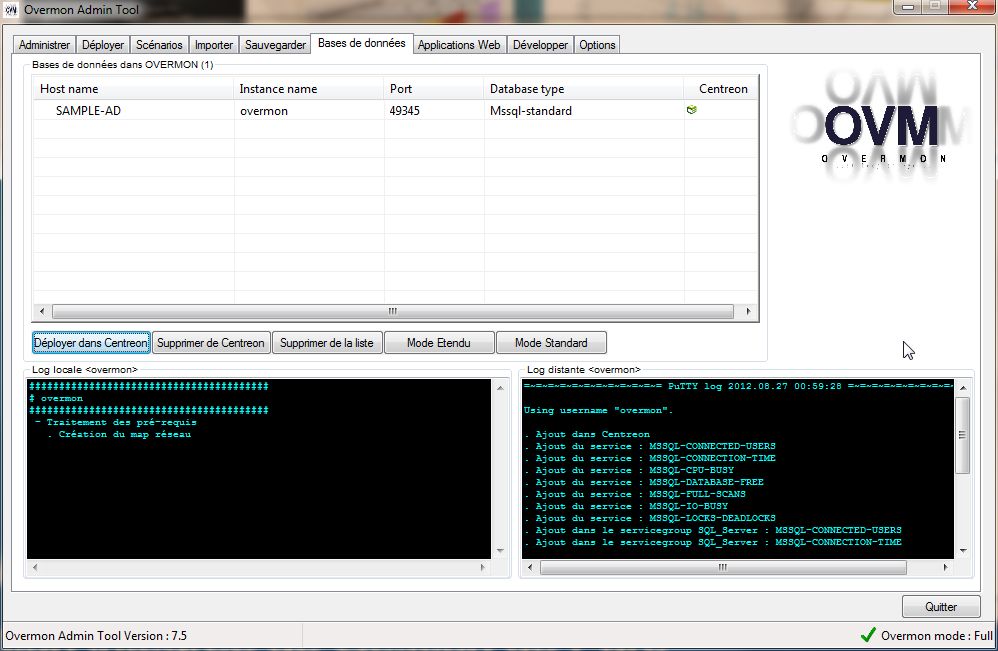Click the Supprimer de Centreon button

[211, 343]
